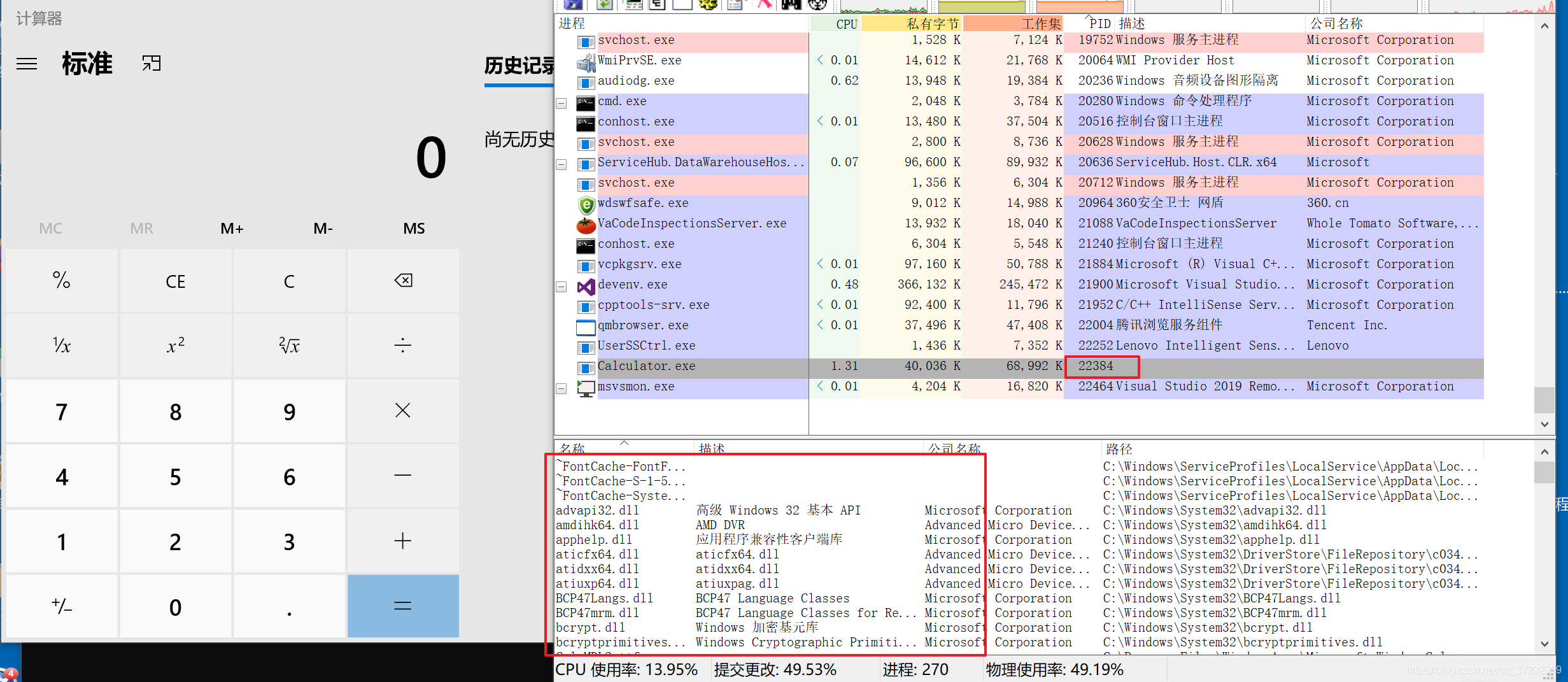Click the Calculator equals key

[403, 606]
